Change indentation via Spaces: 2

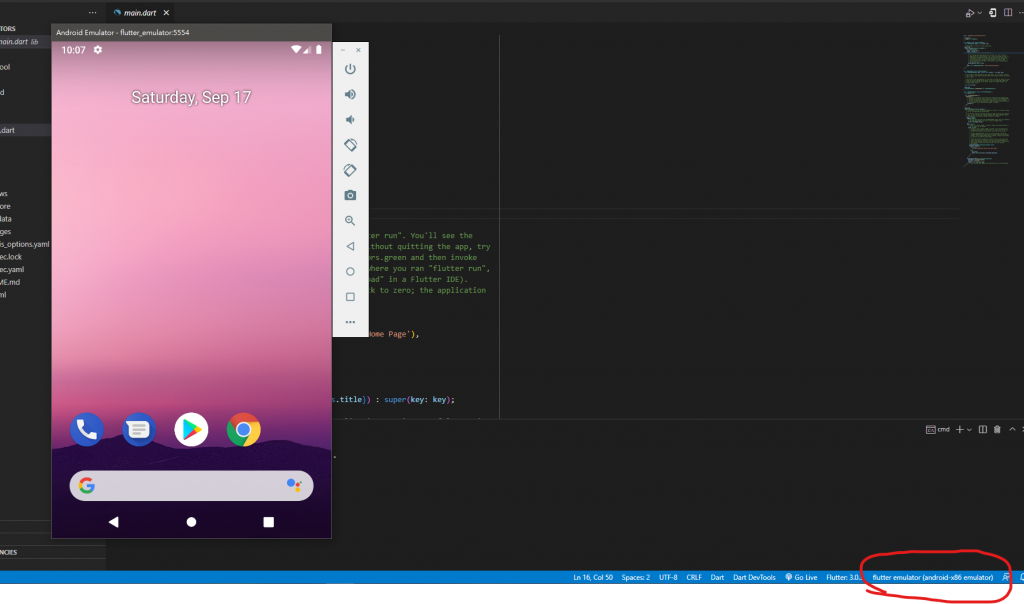635,577
